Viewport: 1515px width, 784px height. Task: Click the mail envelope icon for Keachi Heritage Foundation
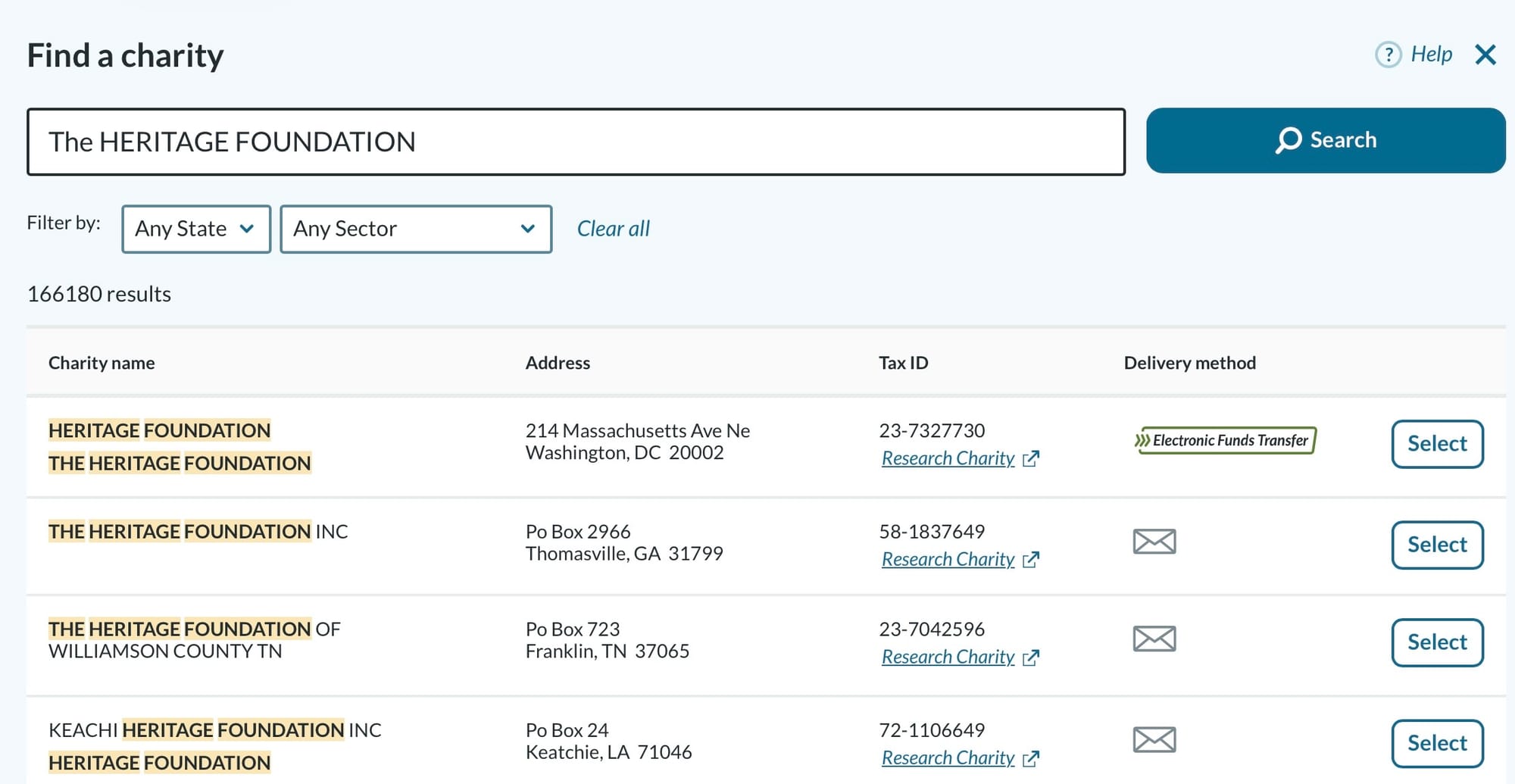(1154, 740)
